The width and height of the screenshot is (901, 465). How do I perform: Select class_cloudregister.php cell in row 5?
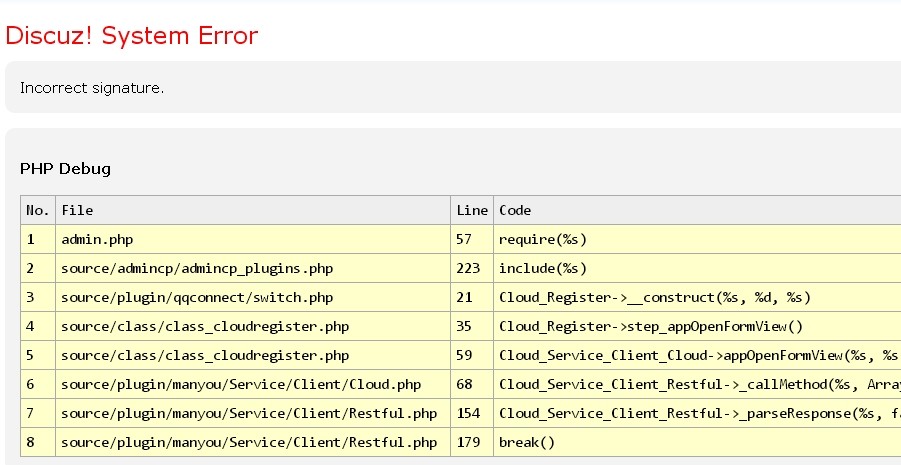pyautogui.click(x=253, y=356)
